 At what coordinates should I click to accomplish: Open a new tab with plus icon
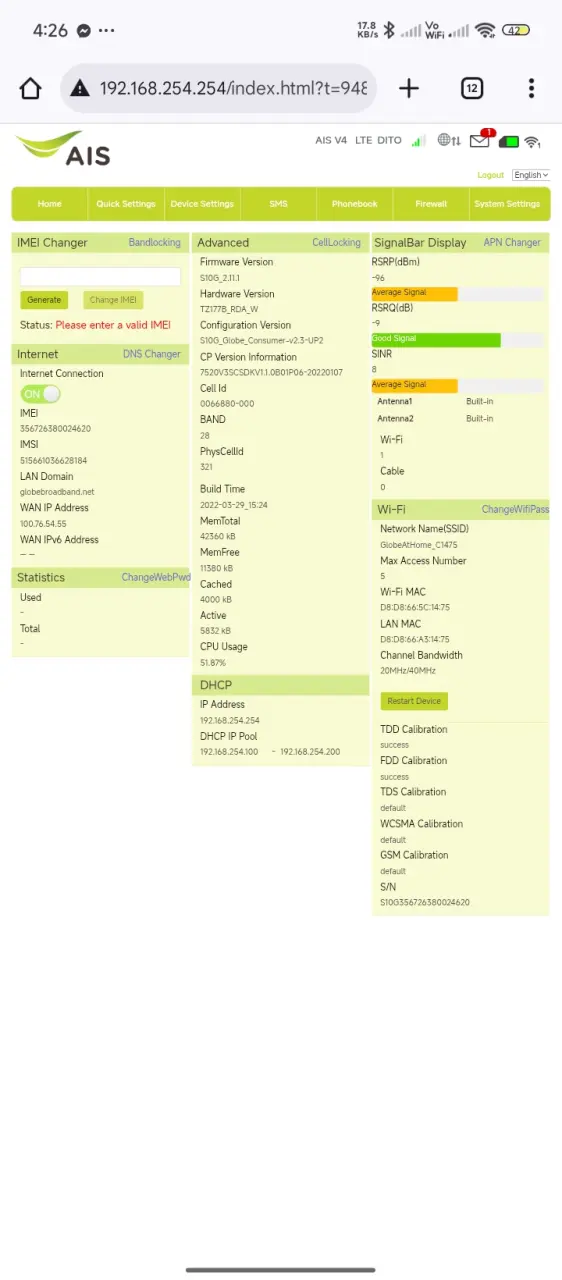409,88
